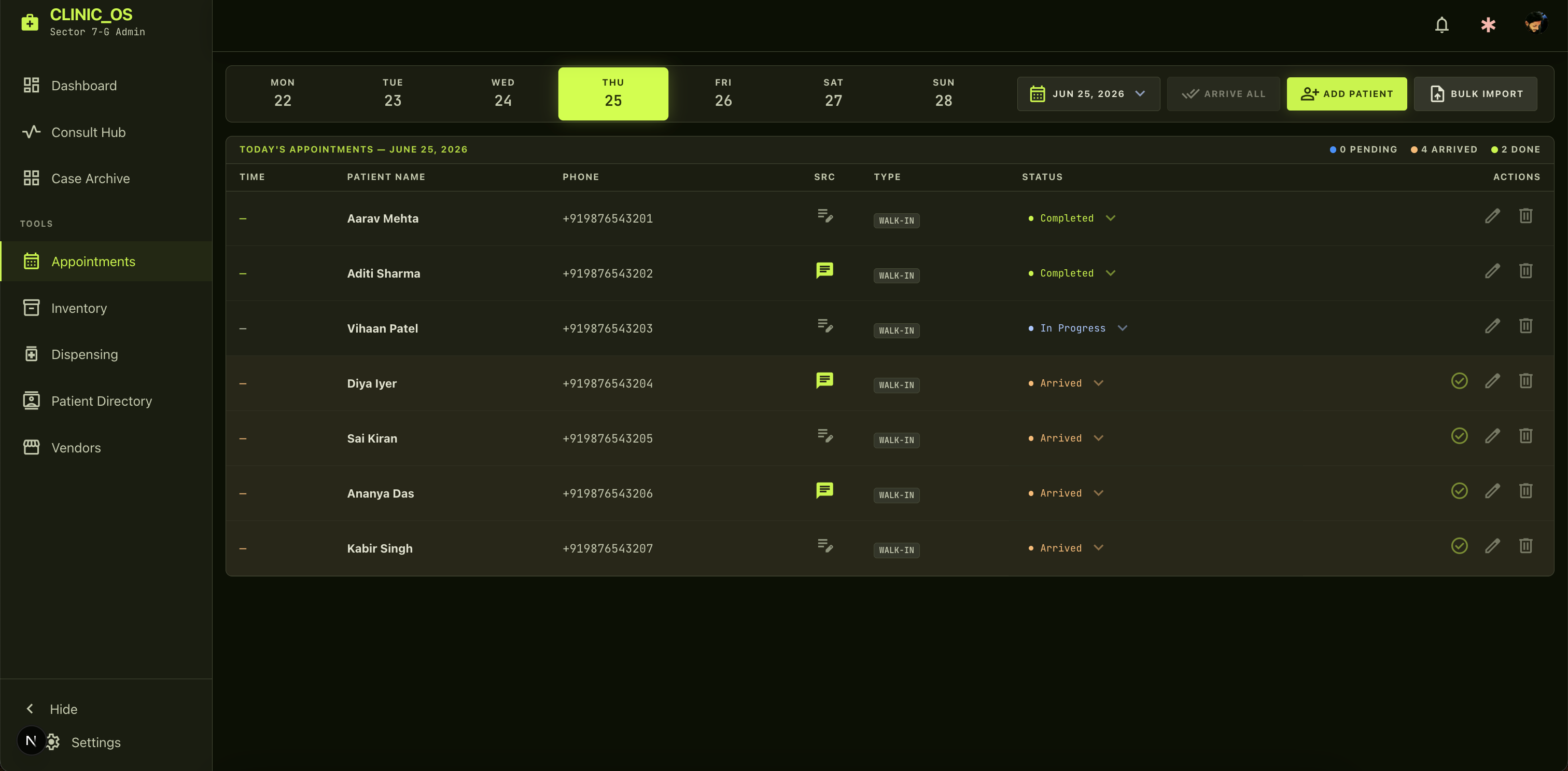Open Inventory from sidebar
Screen dimensions: 1568x771
106,308
